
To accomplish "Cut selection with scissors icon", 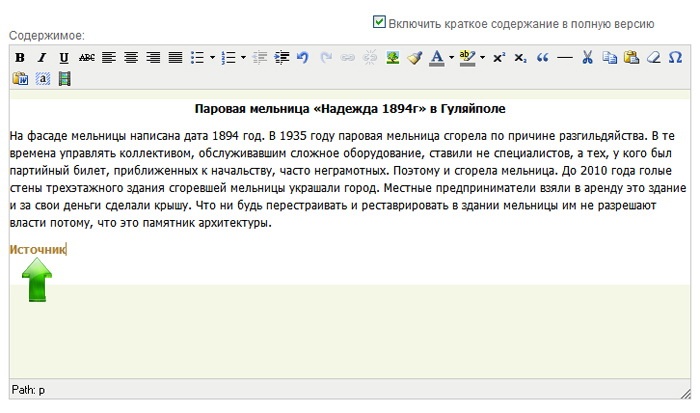I will click(588, 58).
